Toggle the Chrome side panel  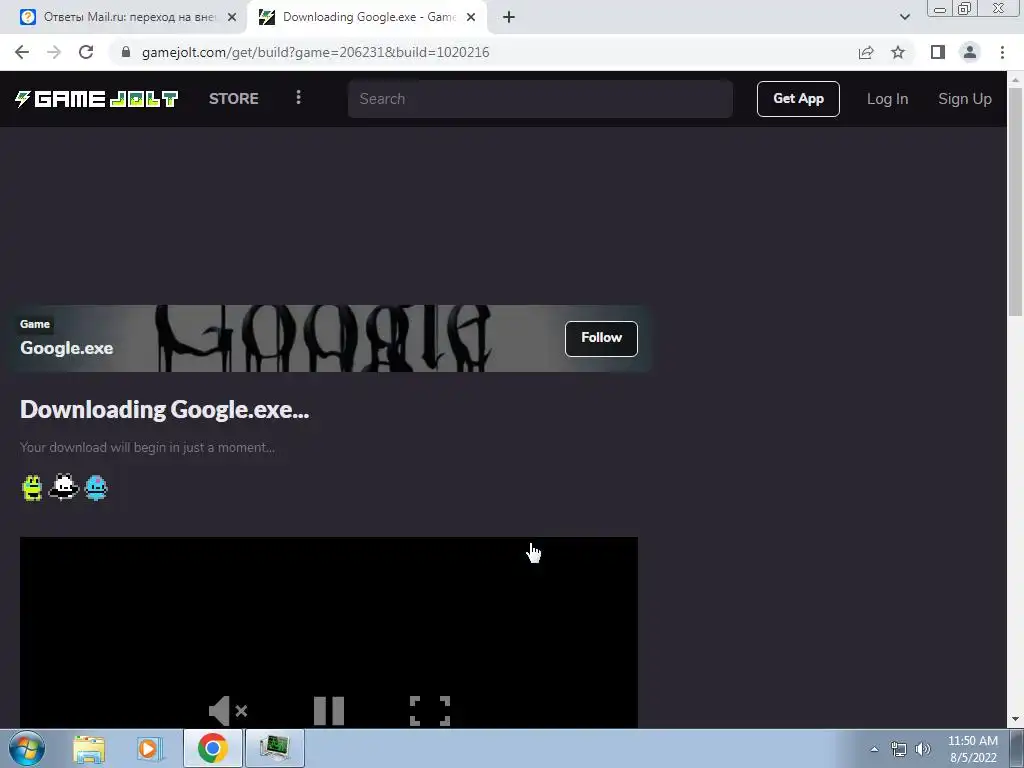(938, 52)
